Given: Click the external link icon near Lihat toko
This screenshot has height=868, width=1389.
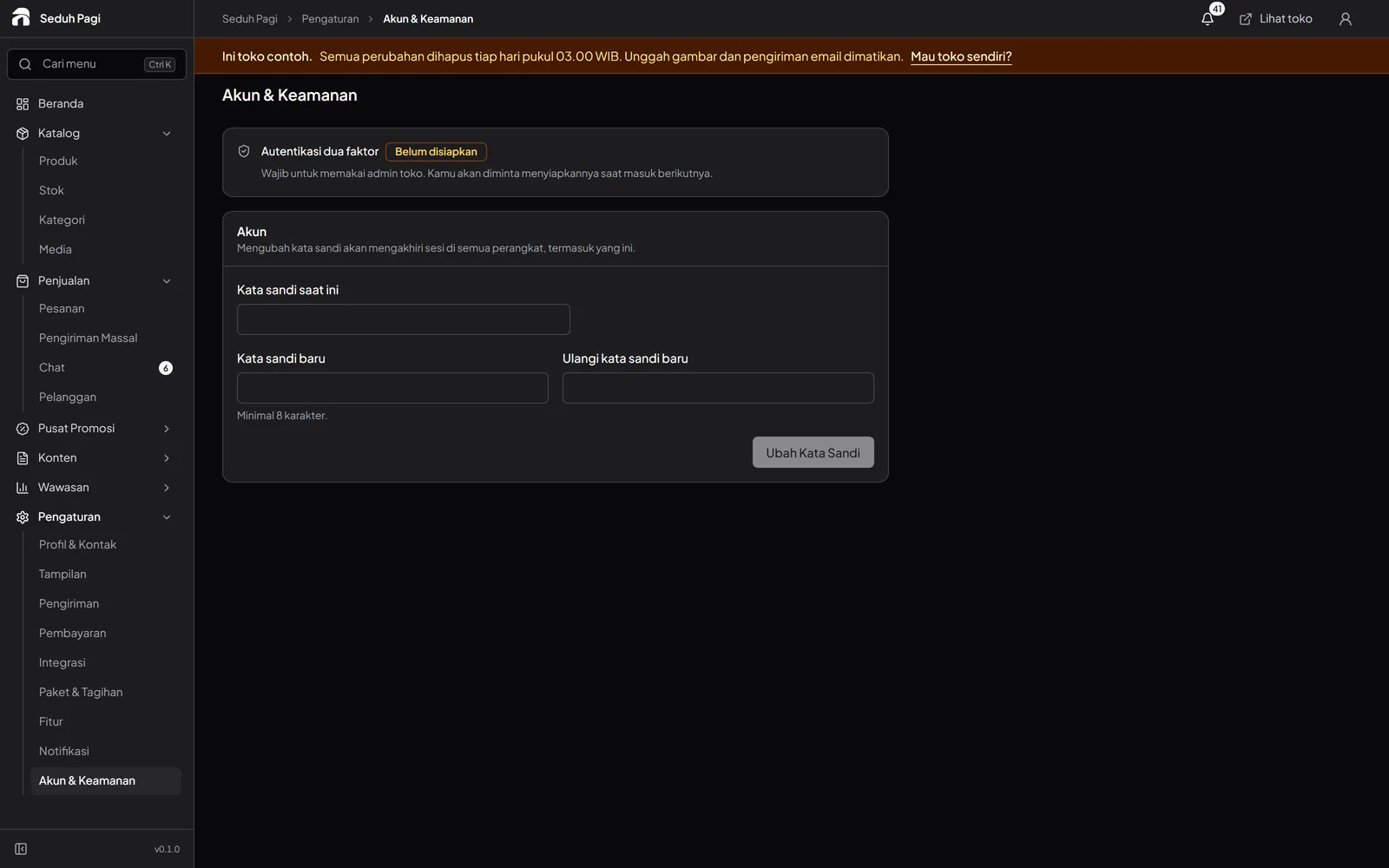Looking at the screenshot, I should point(1246,19).
